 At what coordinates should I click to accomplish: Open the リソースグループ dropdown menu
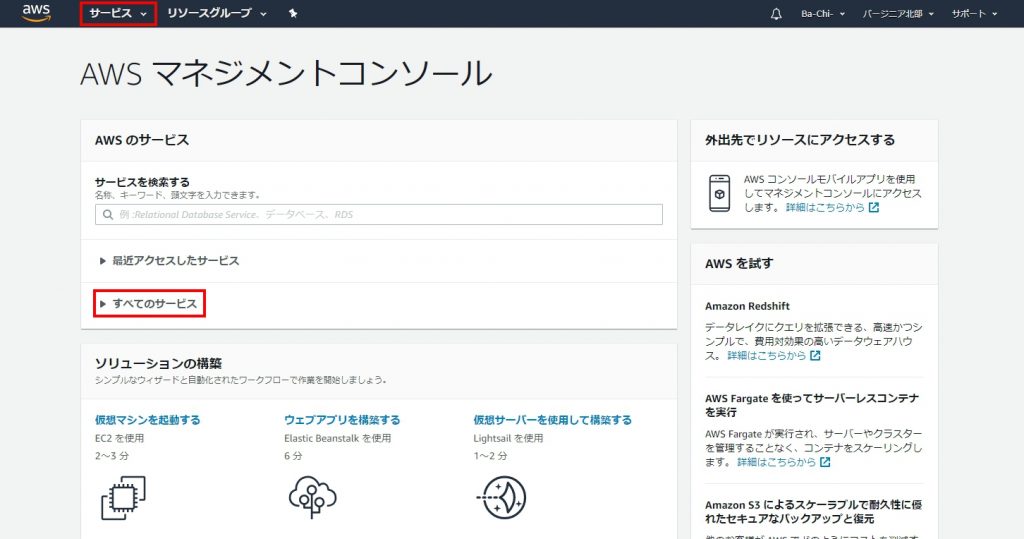217,13
